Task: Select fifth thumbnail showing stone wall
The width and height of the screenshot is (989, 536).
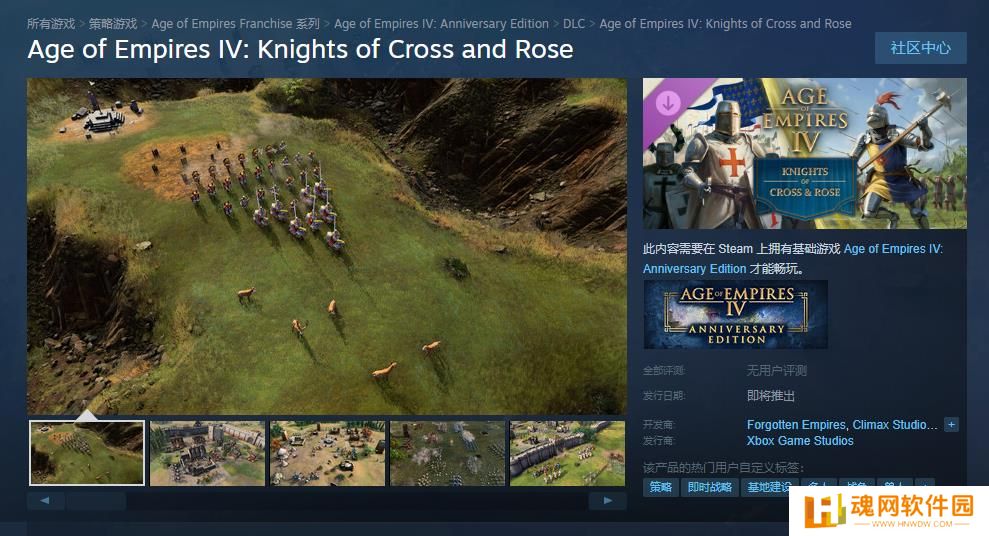Action: pos(567,453)
